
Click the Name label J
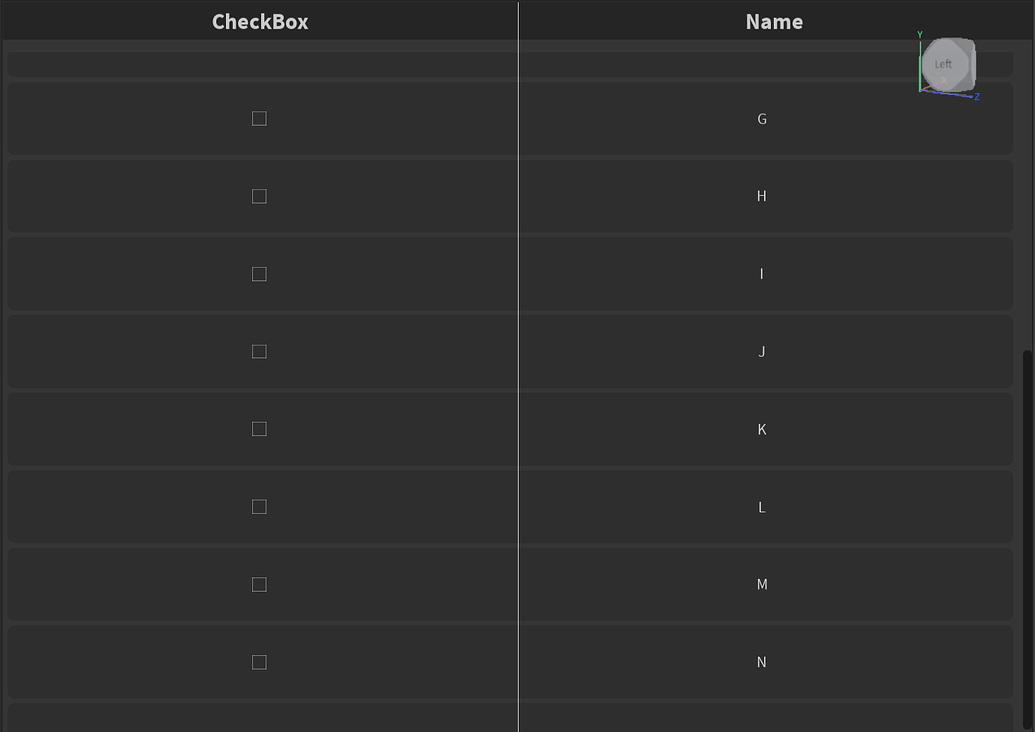[x=762, y=351]
